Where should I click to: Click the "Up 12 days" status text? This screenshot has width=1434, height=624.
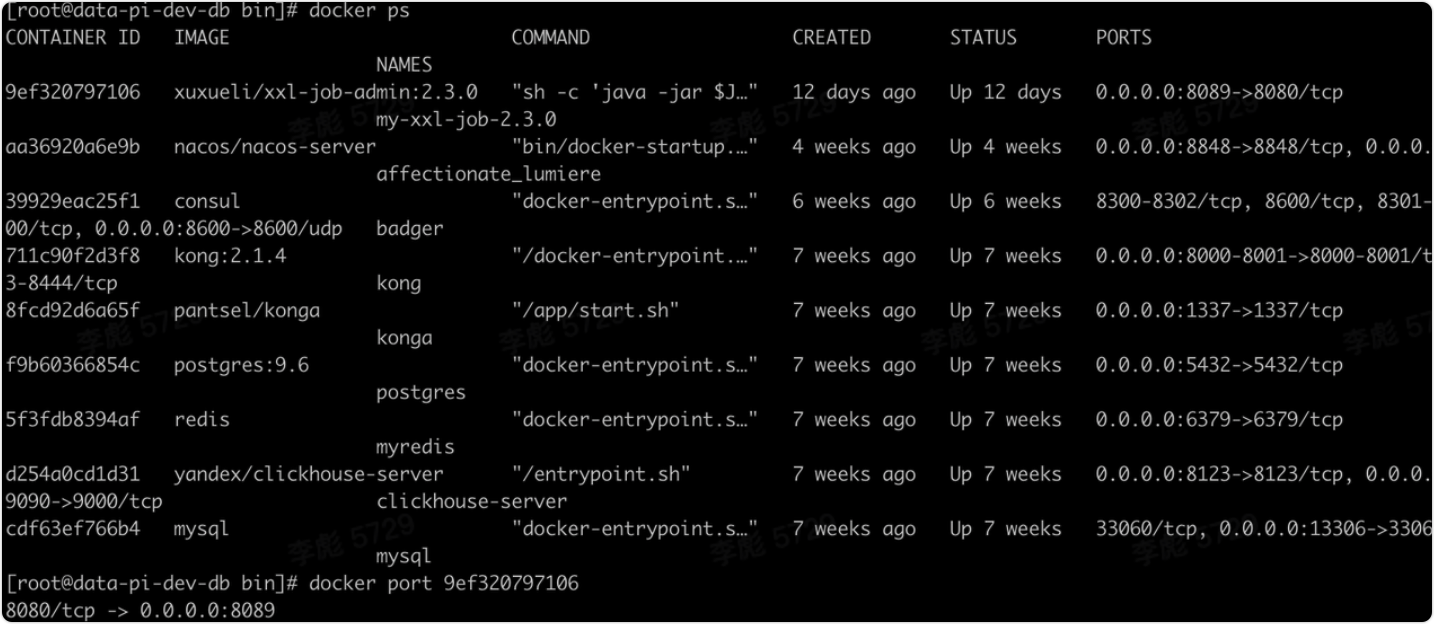point(1005,92)
